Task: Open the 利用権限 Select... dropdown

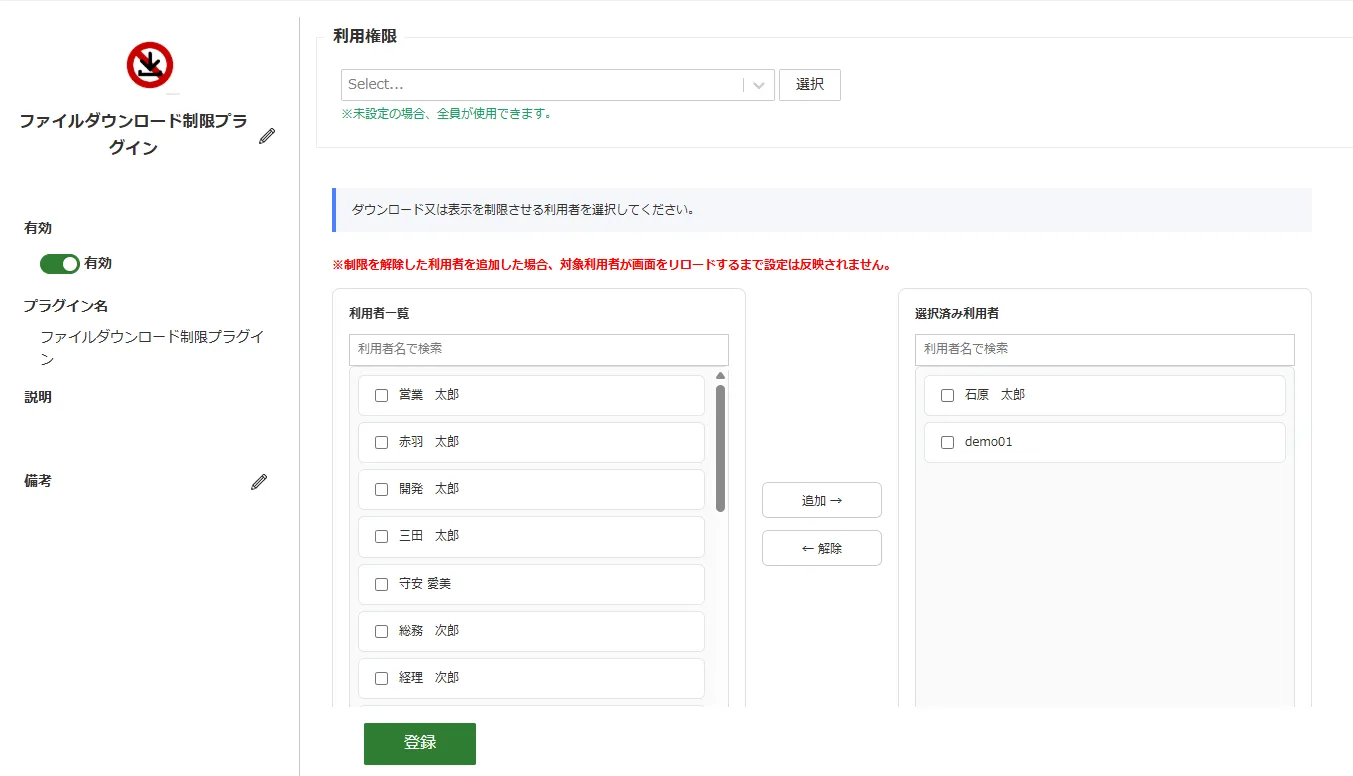Action: pyautogui.click(x=558, y=85)
